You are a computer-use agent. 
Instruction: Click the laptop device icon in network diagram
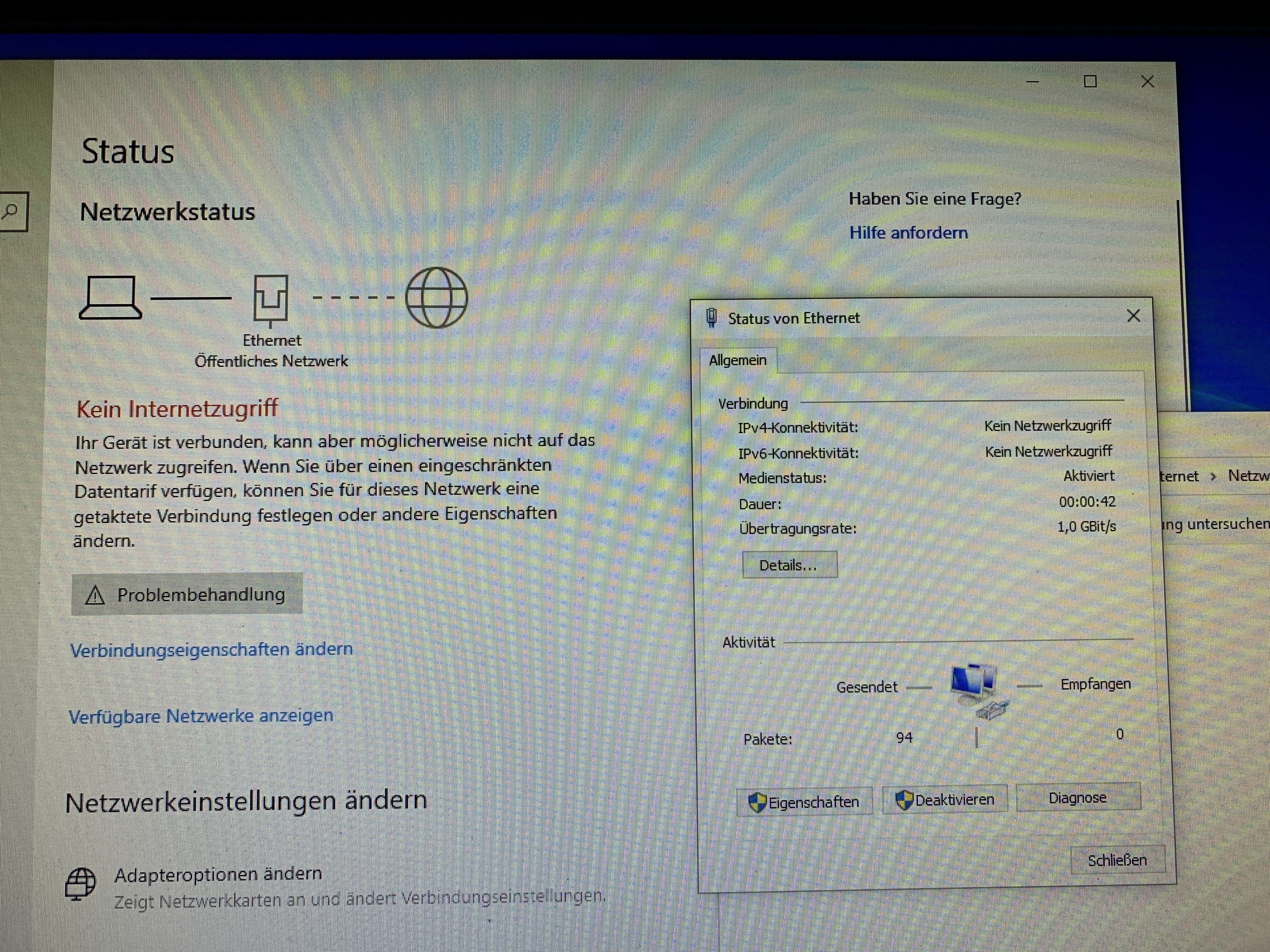110,298
